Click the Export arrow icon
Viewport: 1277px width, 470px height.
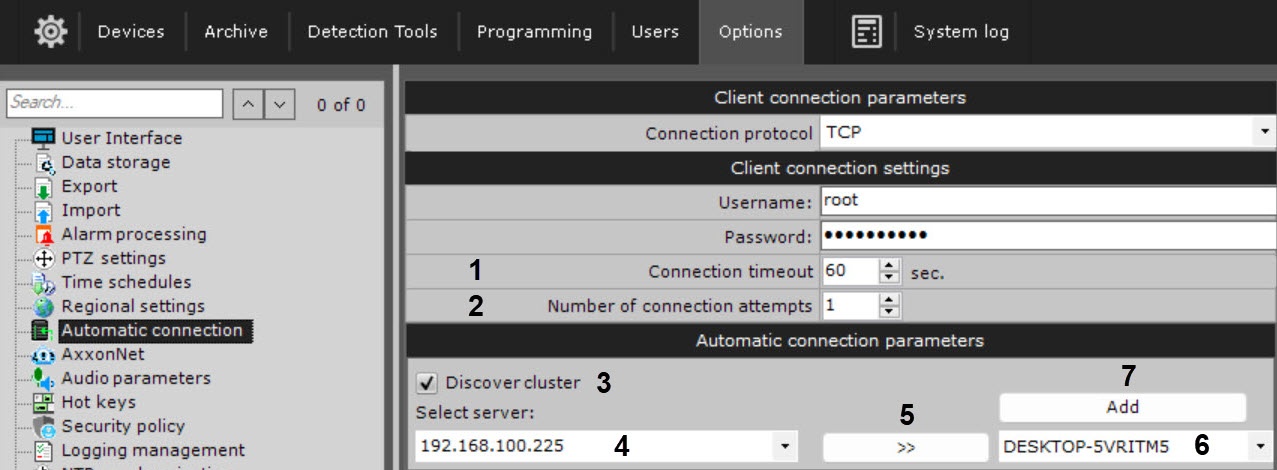coord(44,187)
